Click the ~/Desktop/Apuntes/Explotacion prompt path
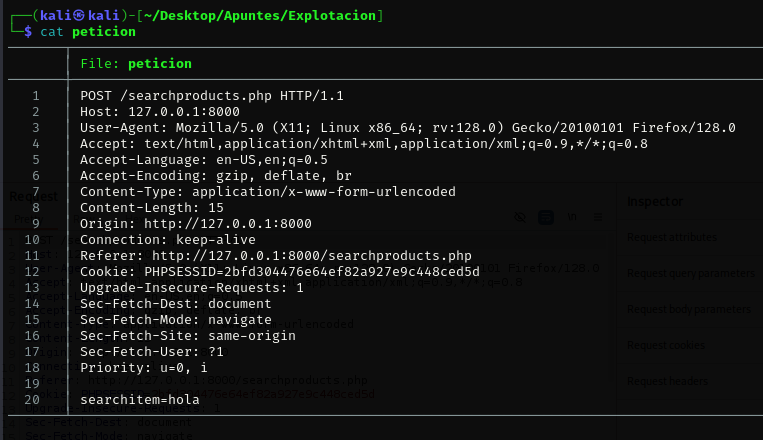Screen dimensions: 763x440 click(269, 16)
